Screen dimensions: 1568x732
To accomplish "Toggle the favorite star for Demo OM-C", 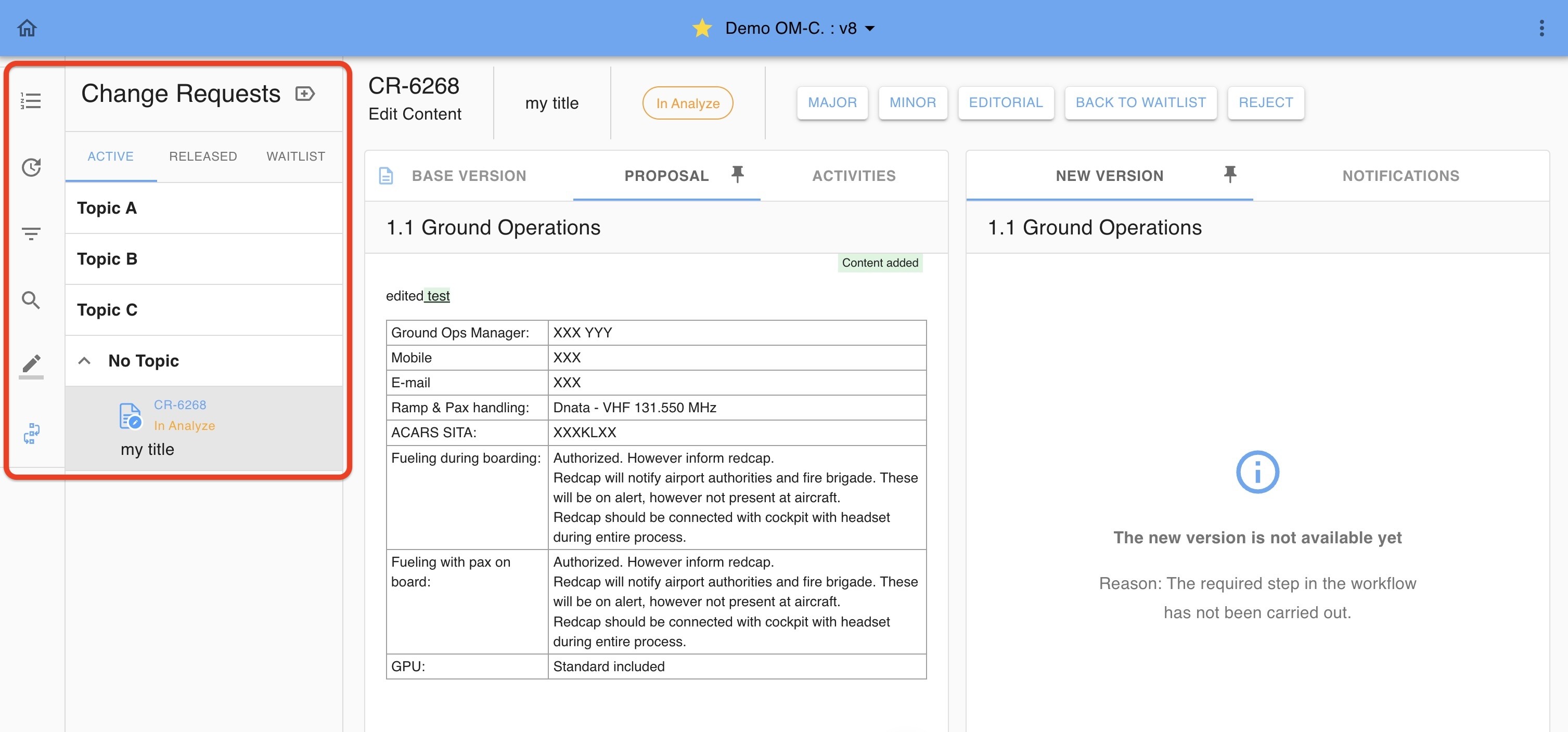I will click(702, 28).
